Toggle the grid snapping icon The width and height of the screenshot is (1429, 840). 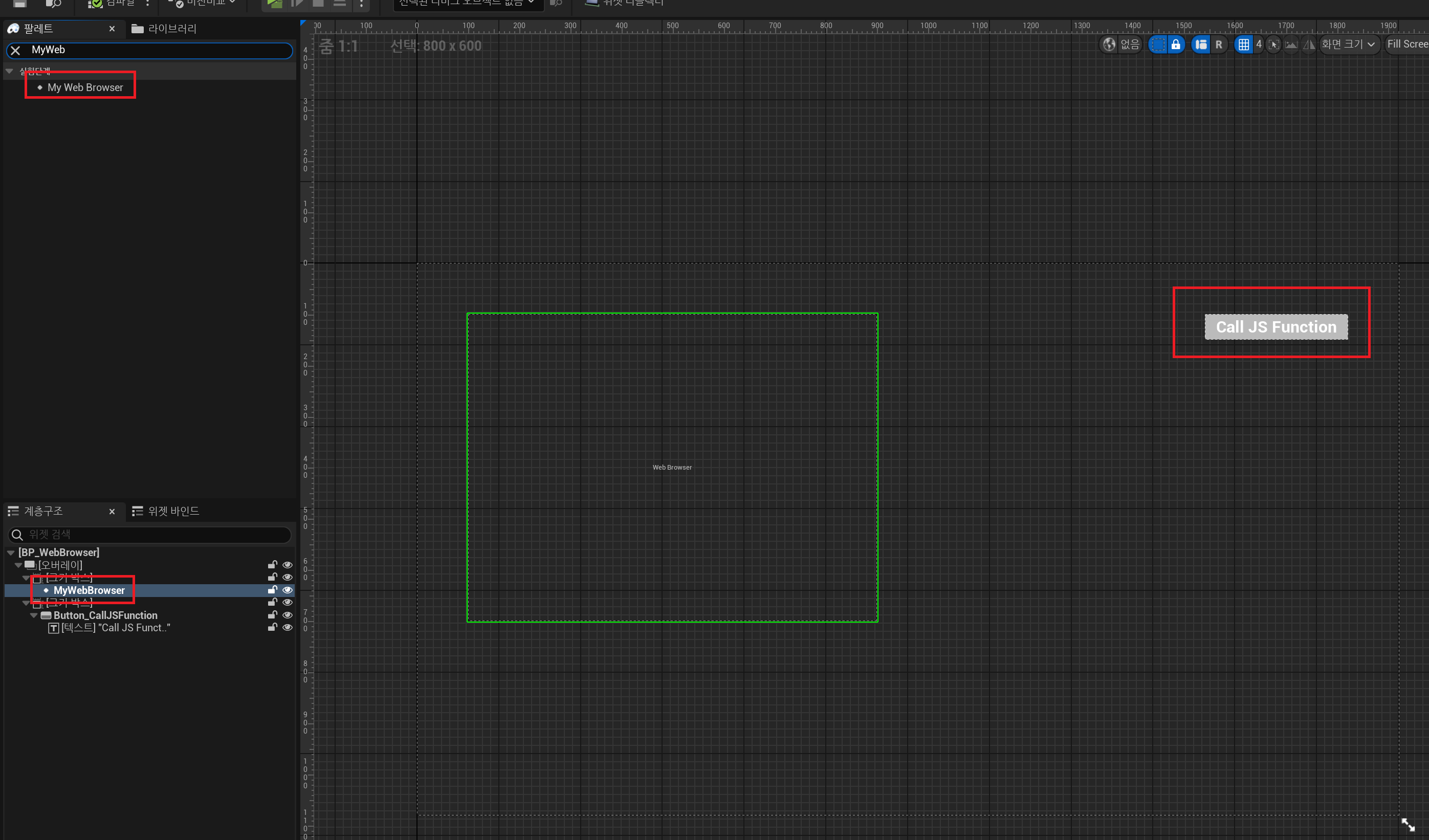click(1243, 44)
